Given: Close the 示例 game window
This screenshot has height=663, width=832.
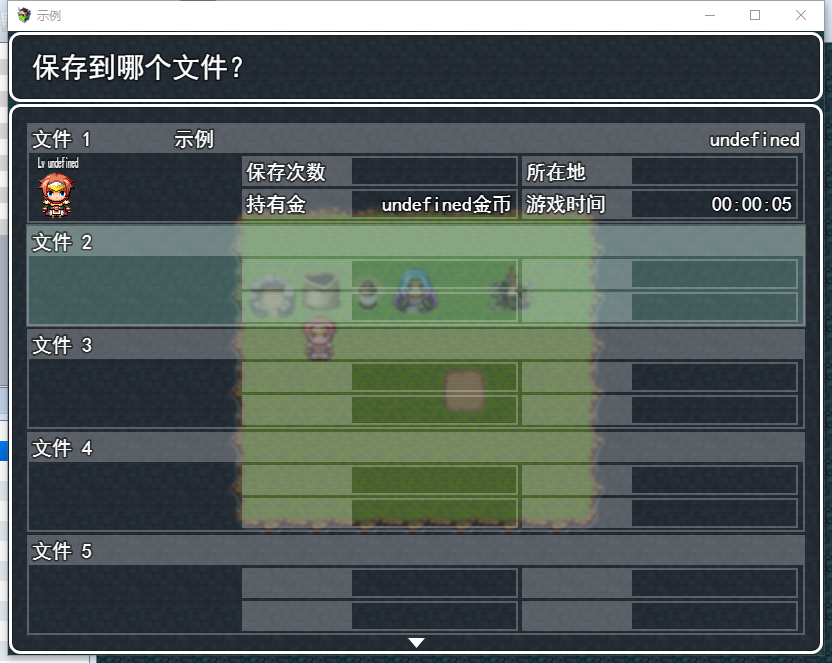Looking at the screenshot, I should pos(801,15).
